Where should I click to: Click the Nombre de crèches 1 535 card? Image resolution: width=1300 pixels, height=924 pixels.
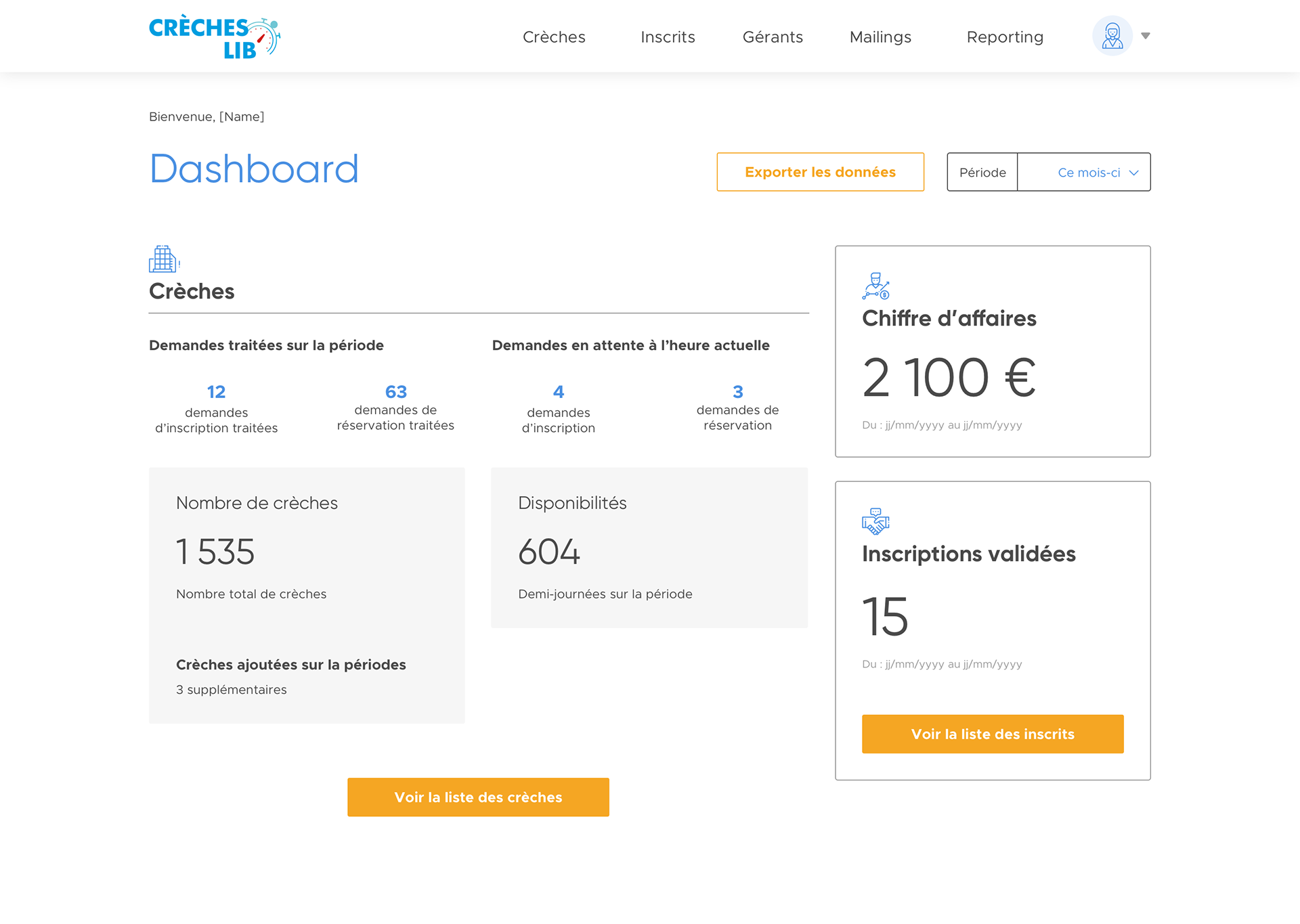coord(307,596)
